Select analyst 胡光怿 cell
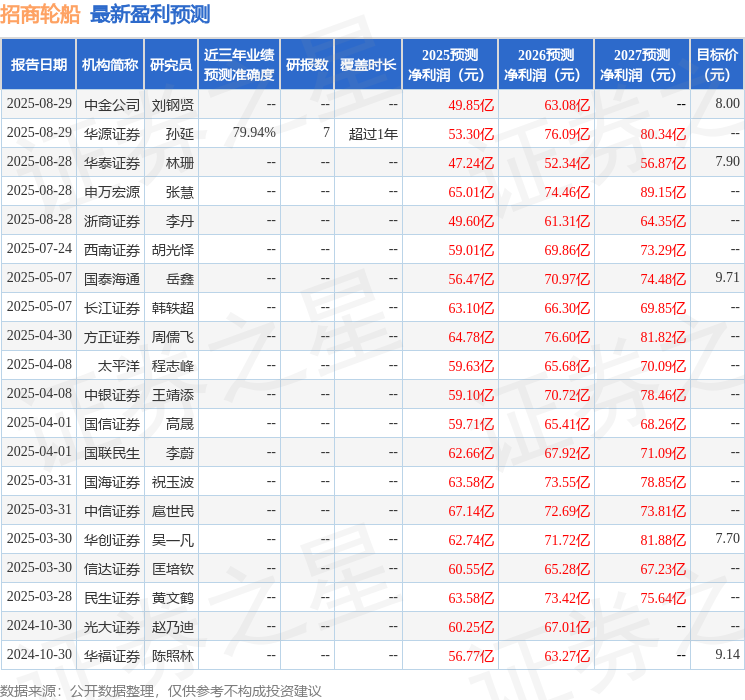 point(172,249)
